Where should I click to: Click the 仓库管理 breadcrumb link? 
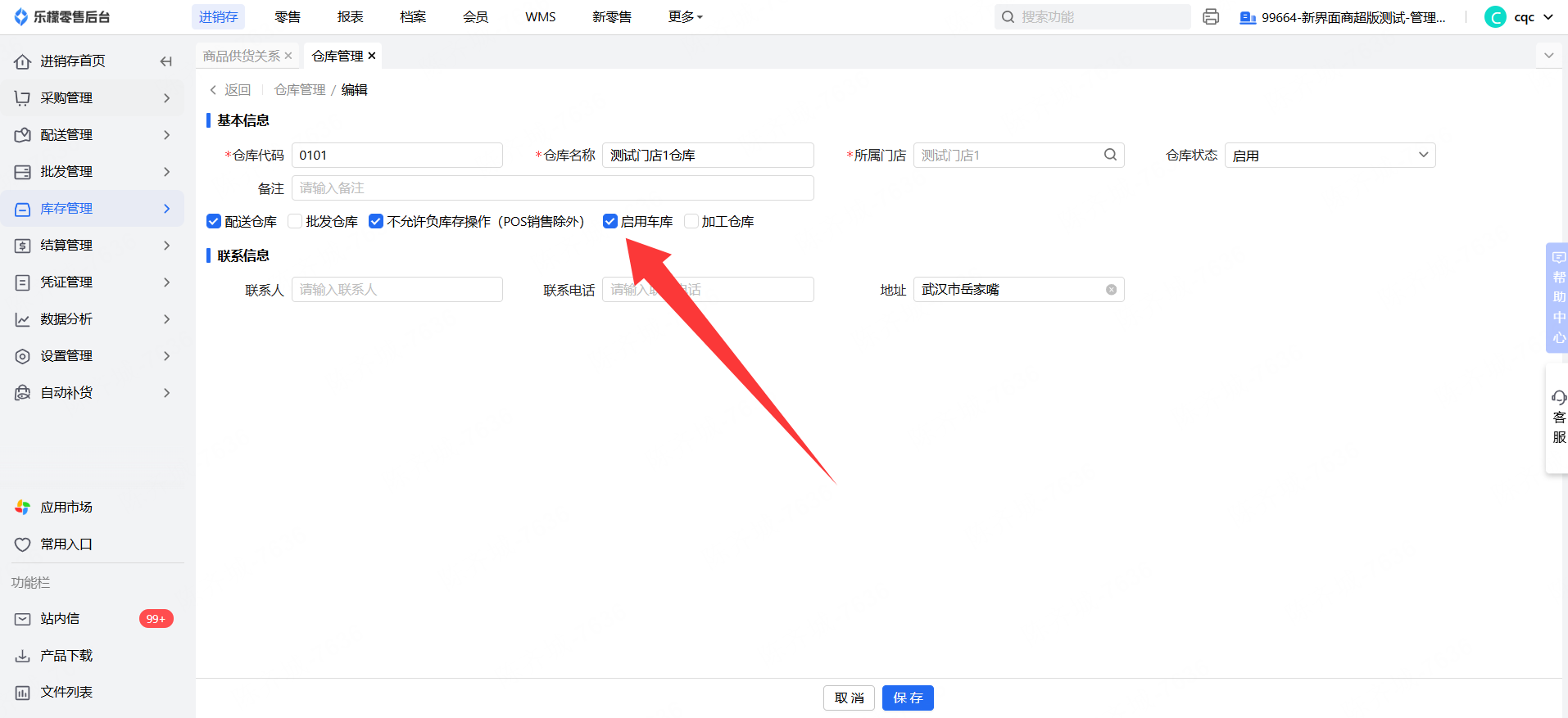pyautogui.click(x=300, y=90)
